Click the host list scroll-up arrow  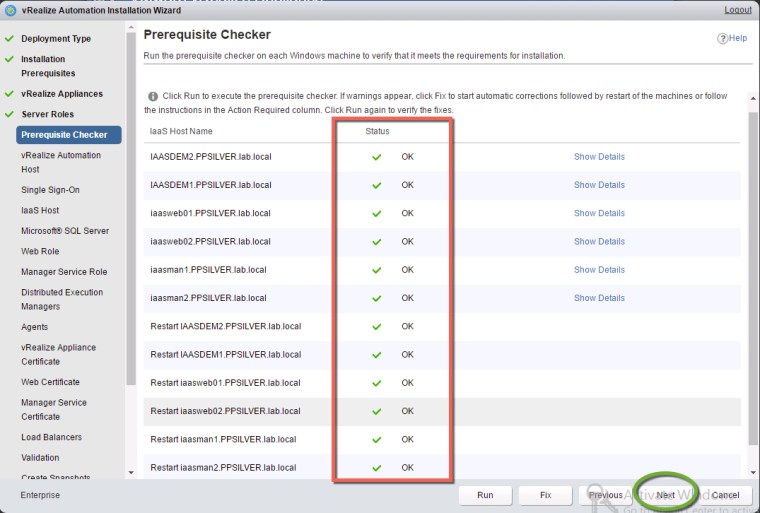tap(753, 98)
